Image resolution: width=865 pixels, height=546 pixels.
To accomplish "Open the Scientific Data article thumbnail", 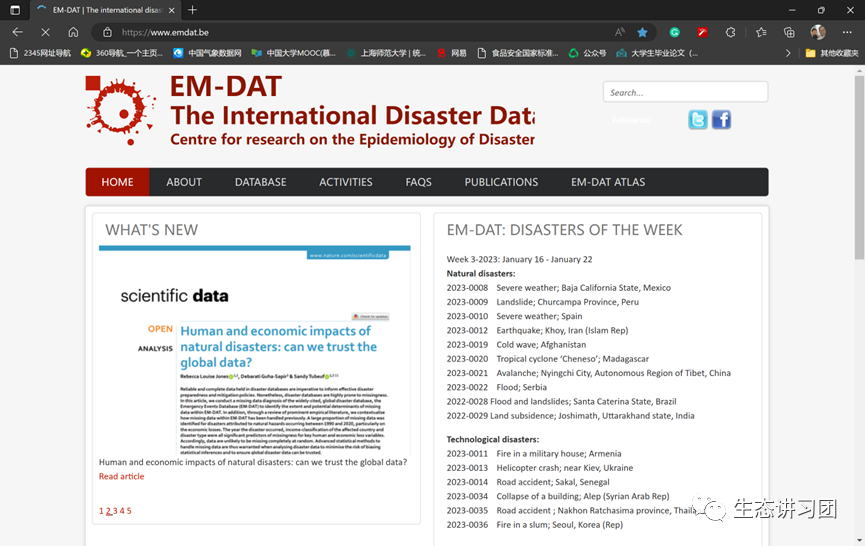I will tap(254, 350).
